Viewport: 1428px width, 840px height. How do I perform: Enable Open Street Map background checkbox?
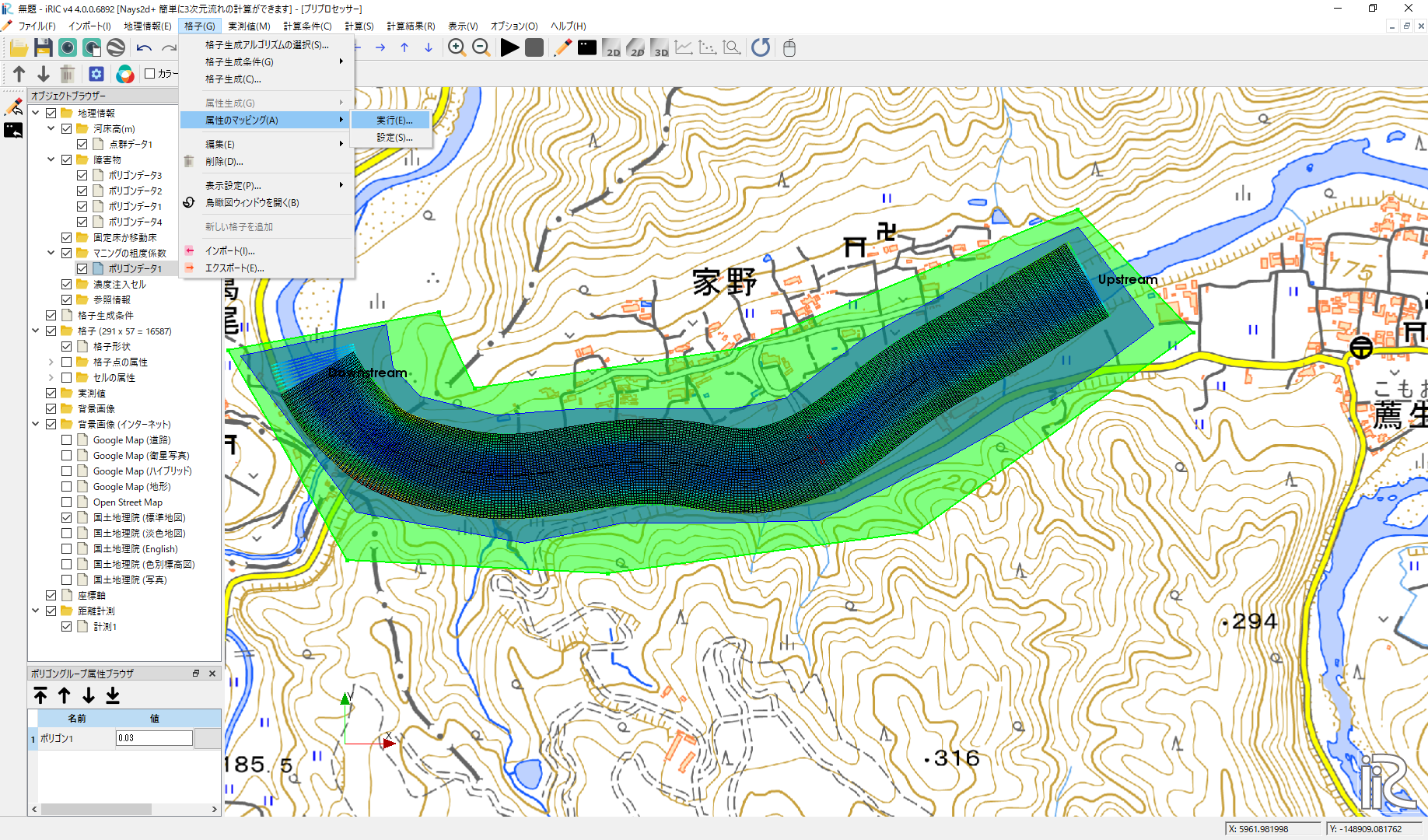pyautogui.click(x=67, y=502)
